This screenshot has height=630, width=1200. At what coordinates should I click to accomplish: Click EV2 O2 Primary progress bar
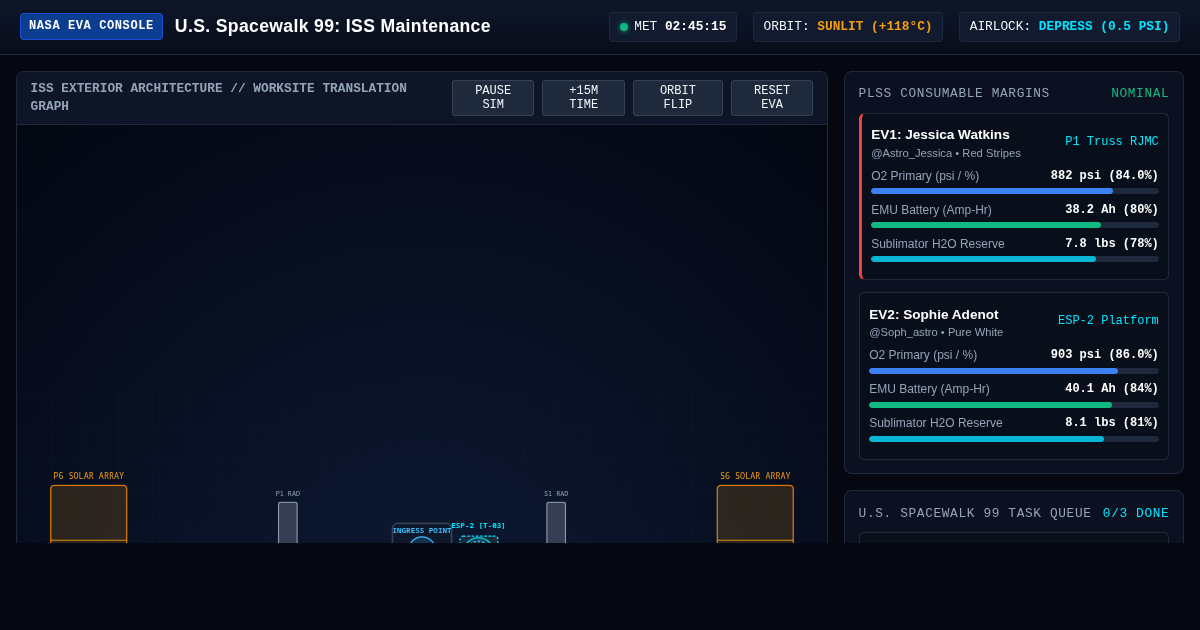[x=1014, y=371]
